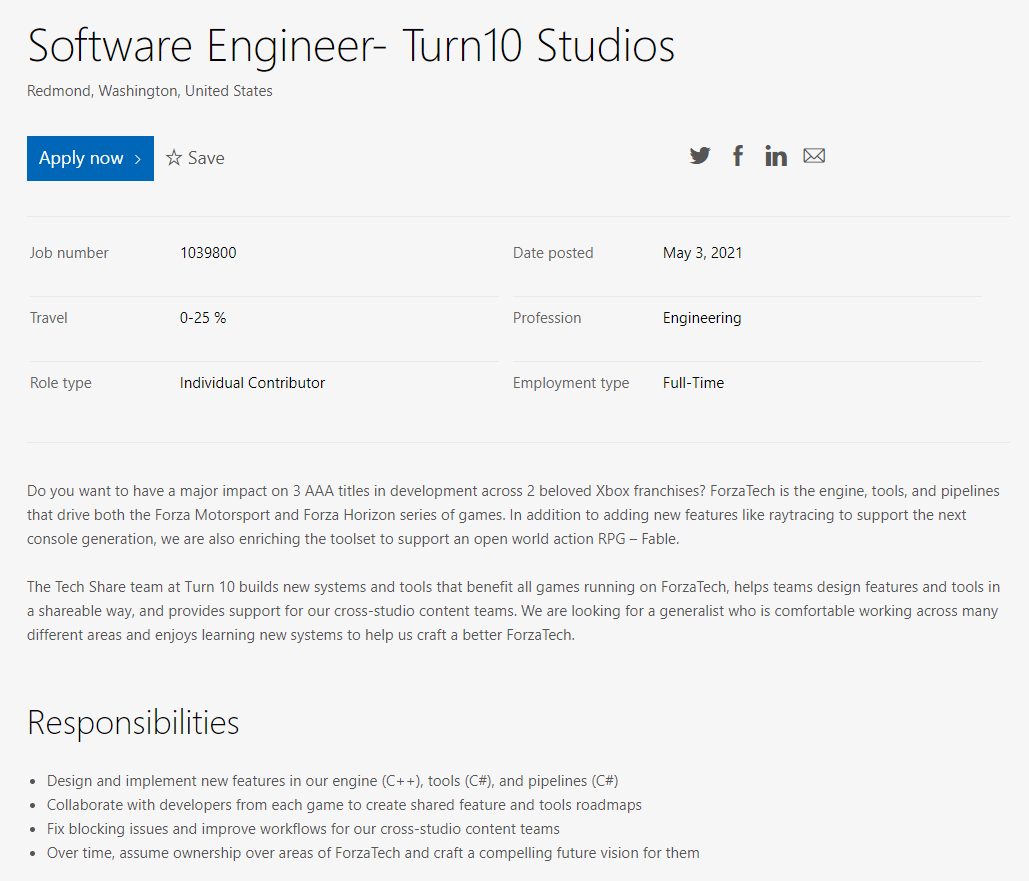Image resolution: width=1029 pixels, height=881 pixels.
Task: Click the Full-Time employment type value
Action: [693, 383]
